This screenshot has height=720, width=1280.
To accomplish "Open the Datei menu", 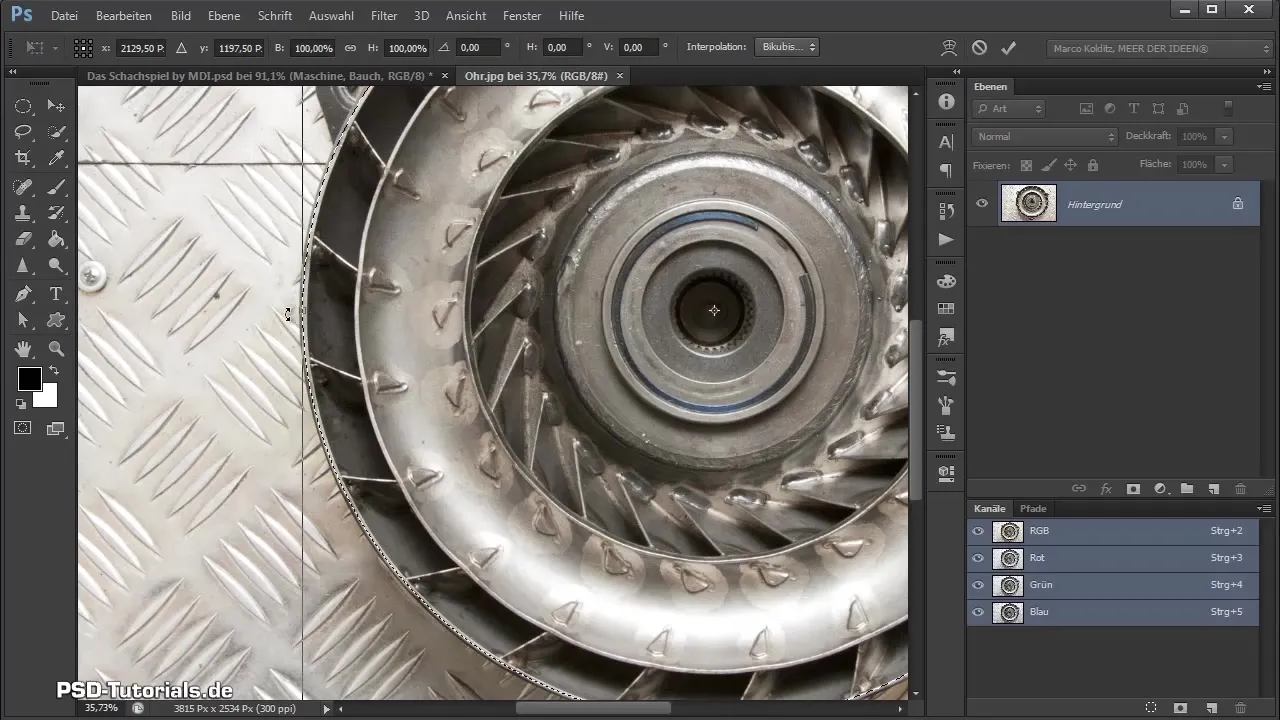I will pos(64,16).
